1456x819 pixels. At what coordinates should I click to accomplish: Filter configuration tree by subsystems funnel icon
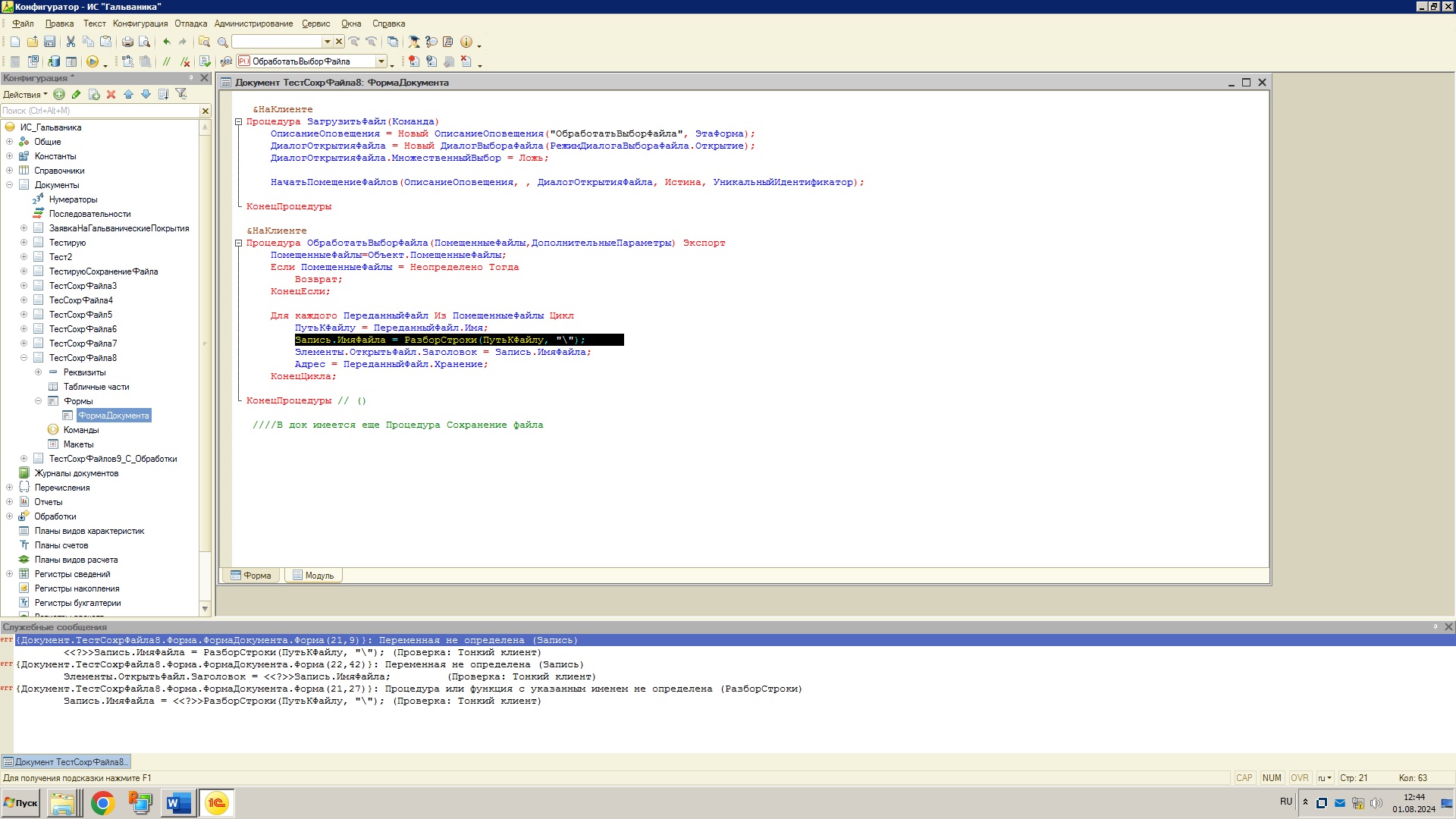180,94
